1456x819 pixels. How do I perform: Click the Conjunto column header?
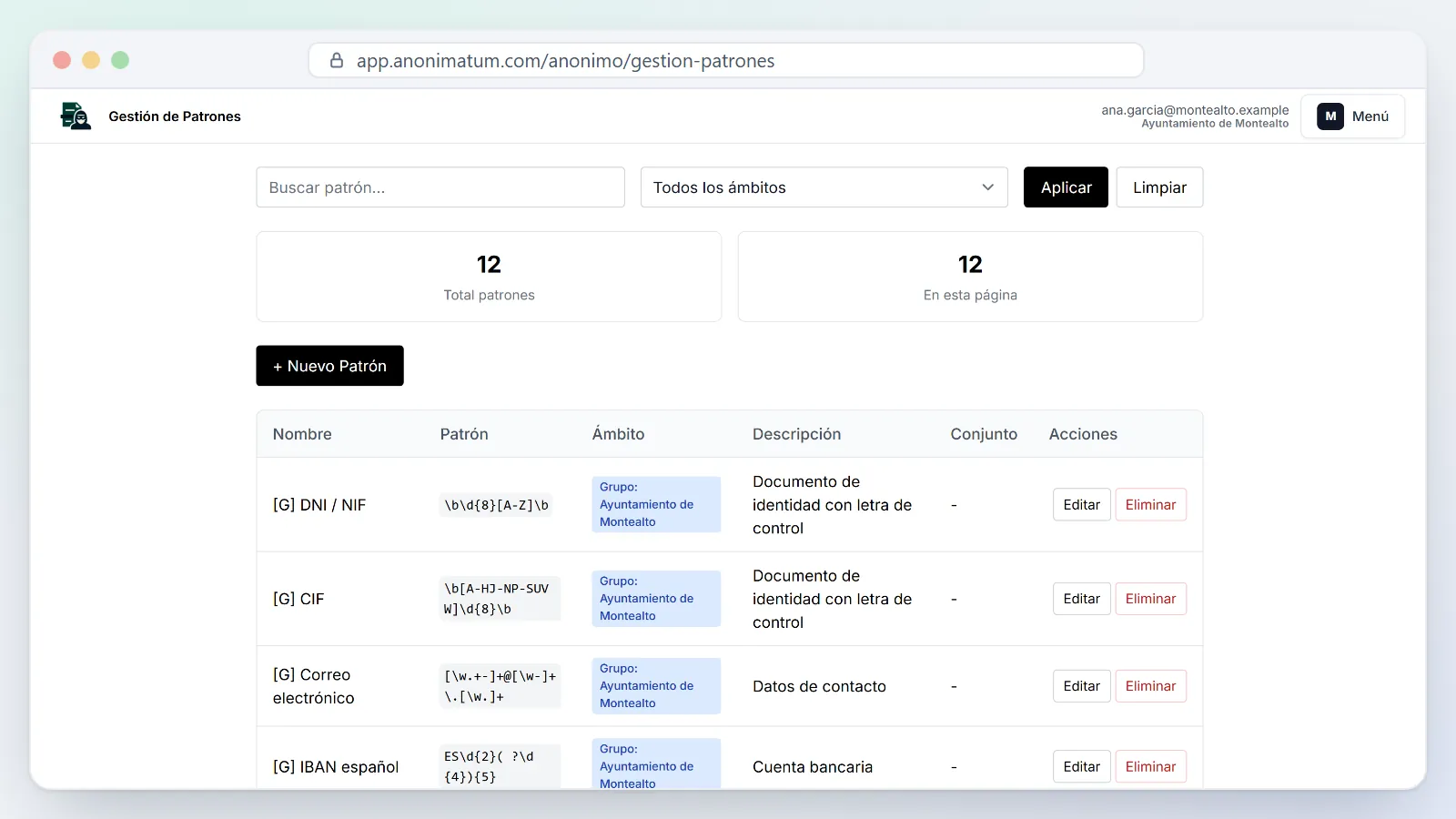click(984, 434)
